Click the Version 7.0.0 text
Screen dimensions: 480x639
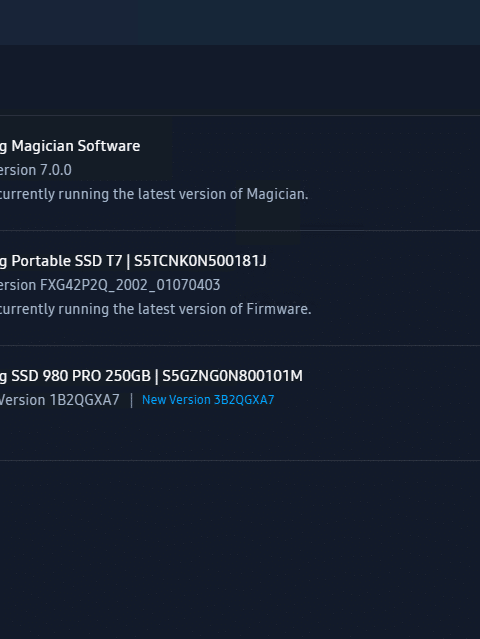click(x=35, y=170)
